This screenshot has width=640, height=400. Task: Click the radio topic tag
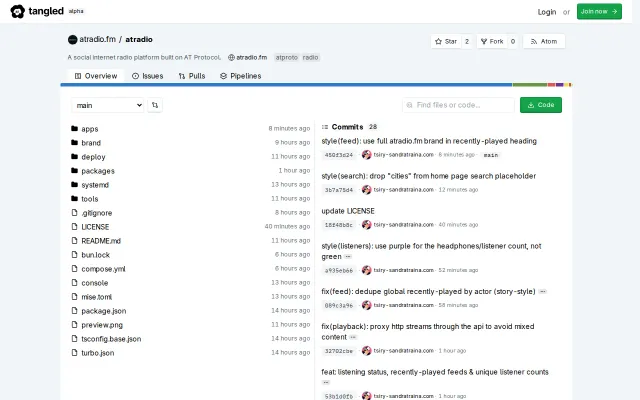(x=310, y=58)
